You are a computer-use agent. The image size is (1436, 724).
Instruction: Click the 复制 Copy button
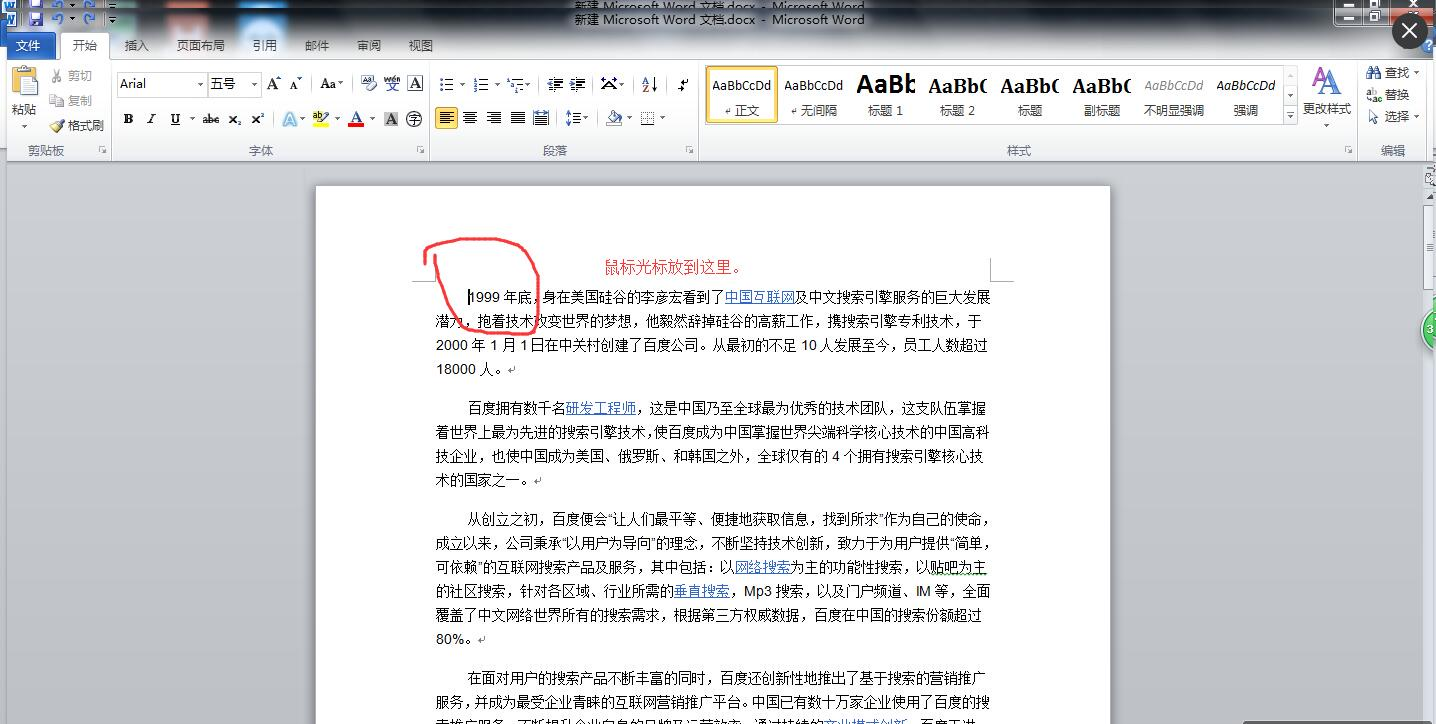coord(70,100)
